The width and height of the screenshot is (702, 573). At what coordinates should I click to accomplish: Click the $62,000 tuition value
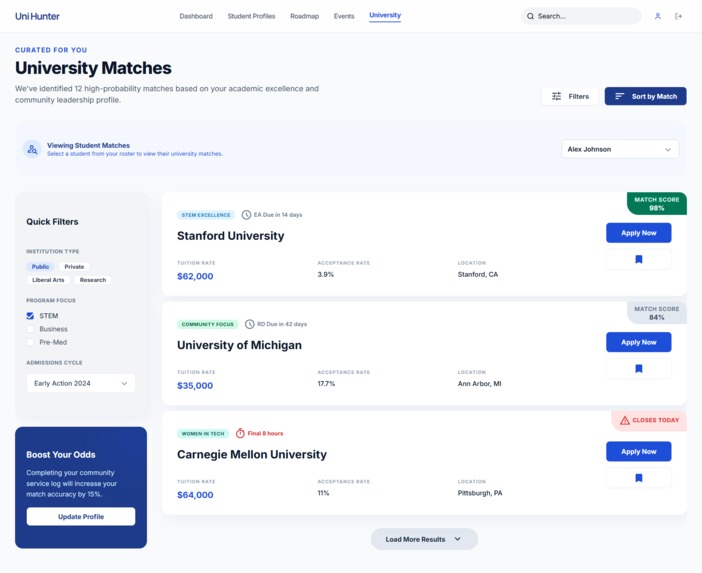point(195,276)
